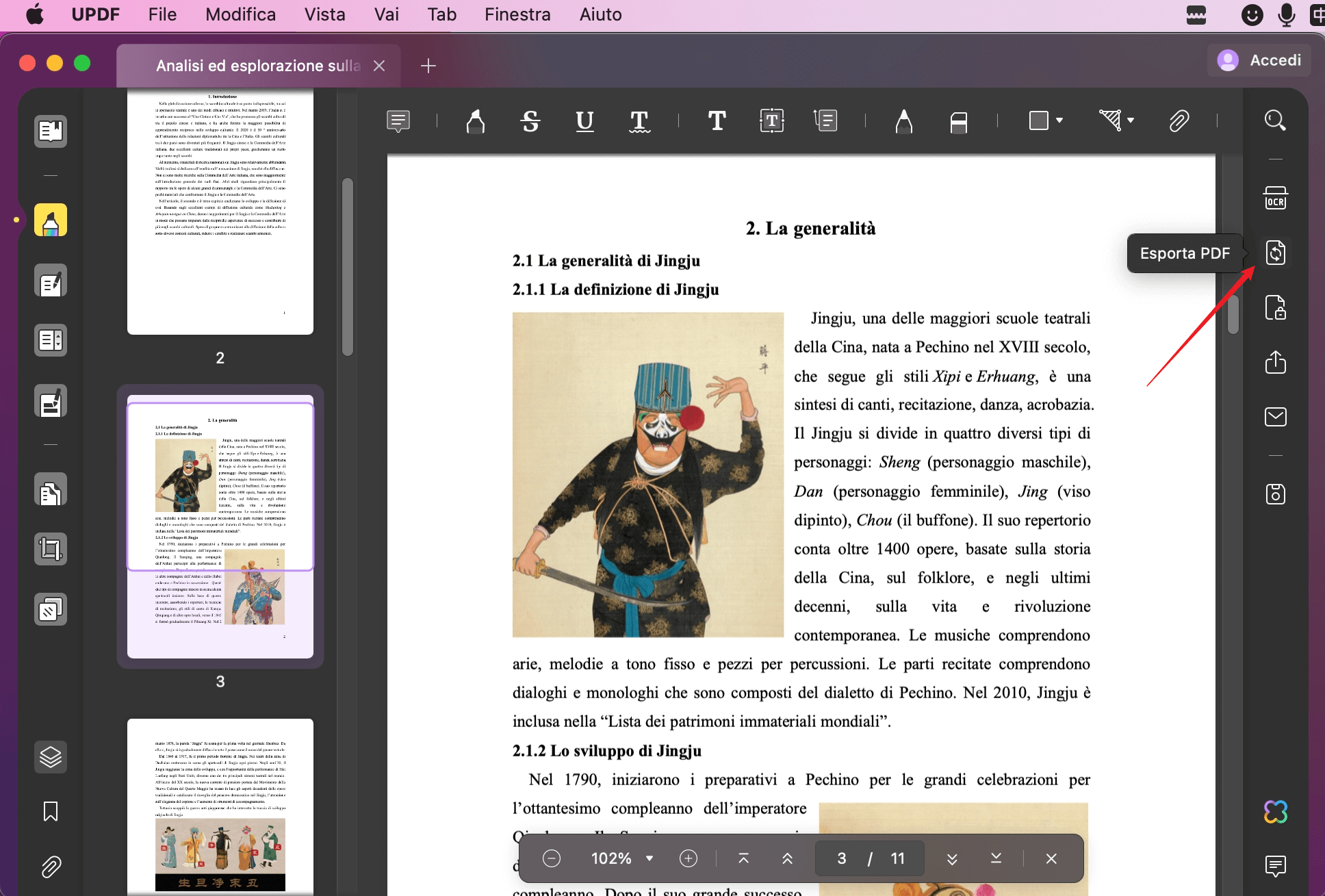Open the Bookmarks panel icon
The width and height of the screenshot is (1325, 896).
pyautogui.click(x=51, y=812)
